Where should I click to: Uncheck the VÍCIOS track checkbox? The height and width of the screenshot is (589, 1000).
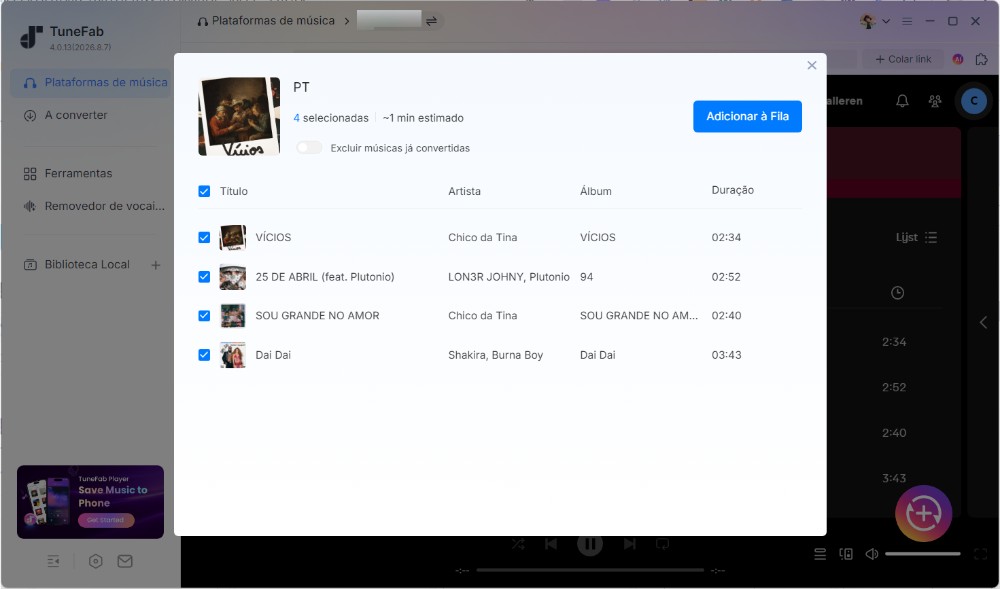(204, 237)
